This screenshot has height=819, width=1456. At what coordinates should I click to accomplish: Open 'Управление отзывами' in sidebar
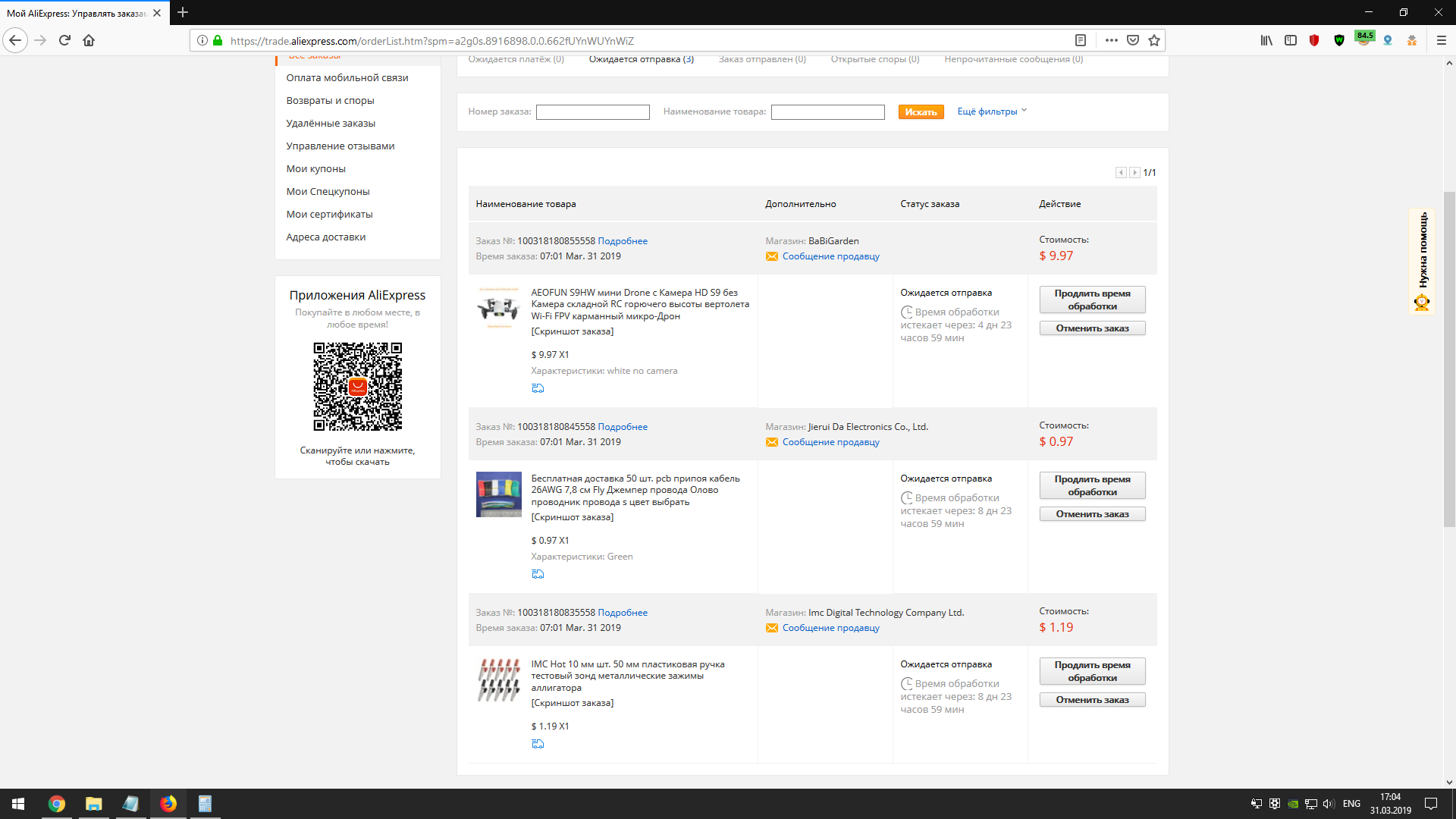340,146
